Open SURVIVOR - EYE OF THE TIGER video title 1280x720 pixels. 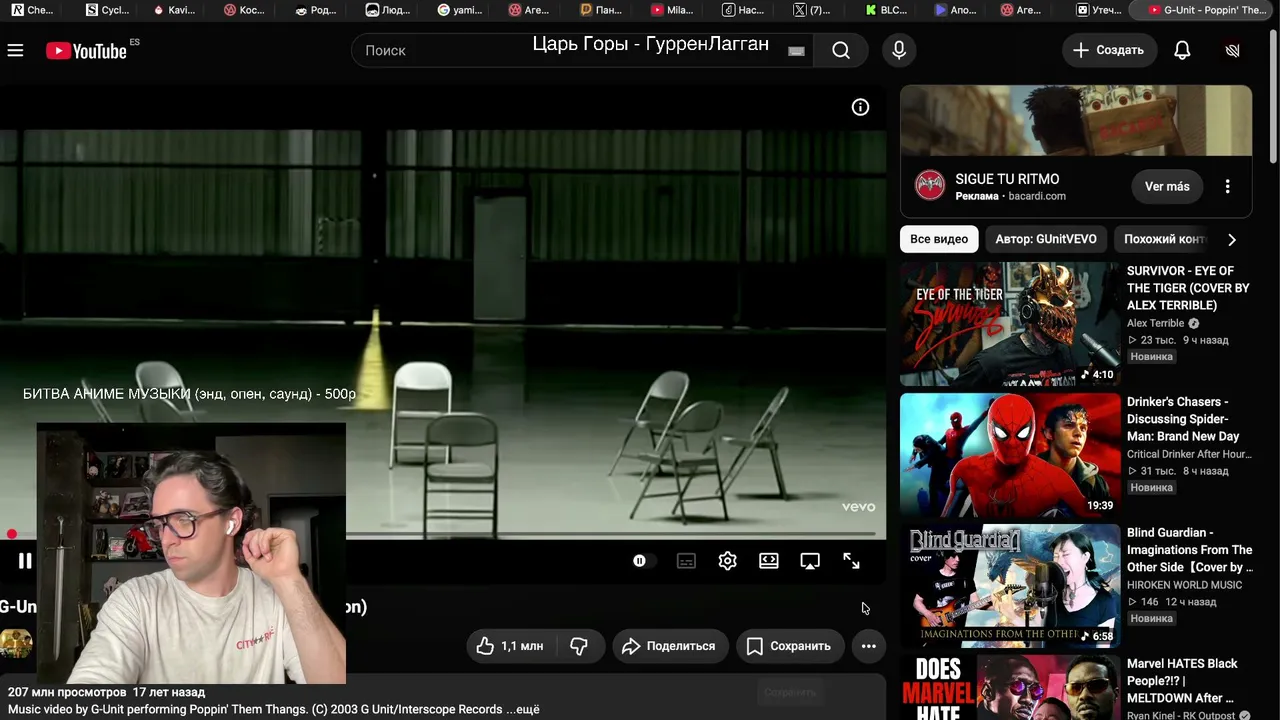(1188, 288)
